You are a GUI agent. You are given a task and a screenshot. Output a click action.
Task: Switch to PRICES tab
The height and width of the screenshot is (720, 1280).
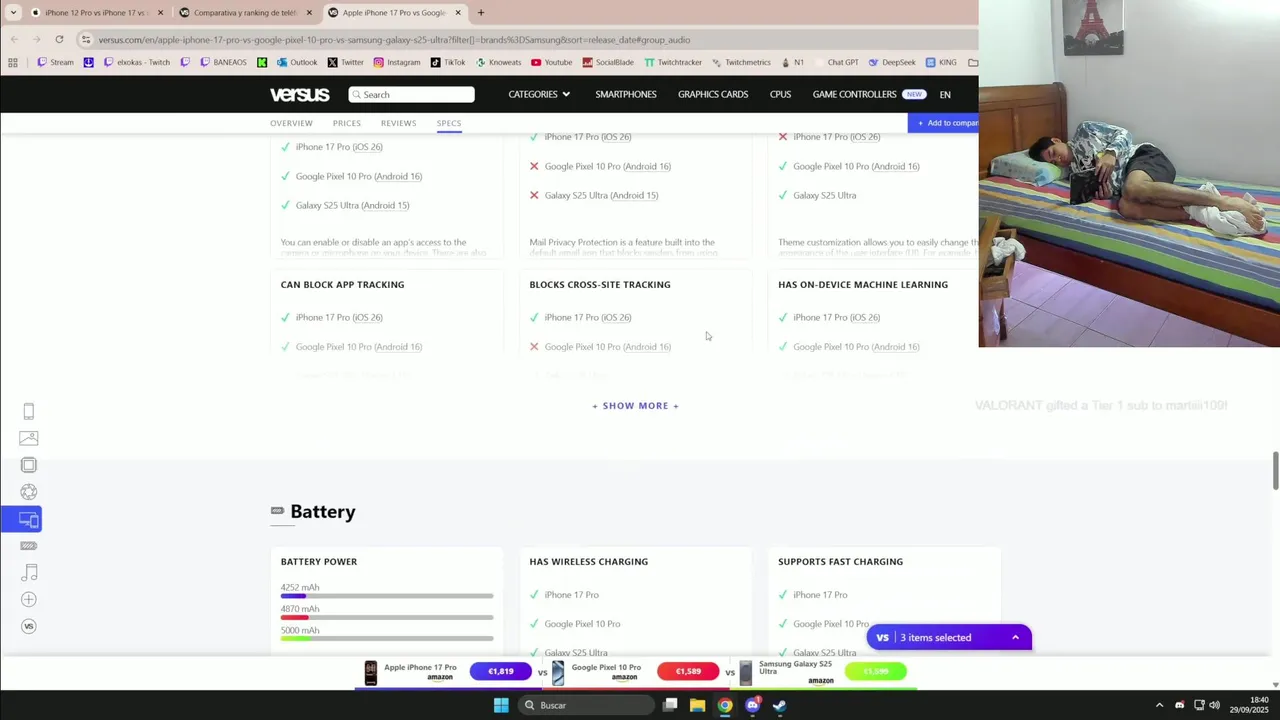[x=347, y=123]
